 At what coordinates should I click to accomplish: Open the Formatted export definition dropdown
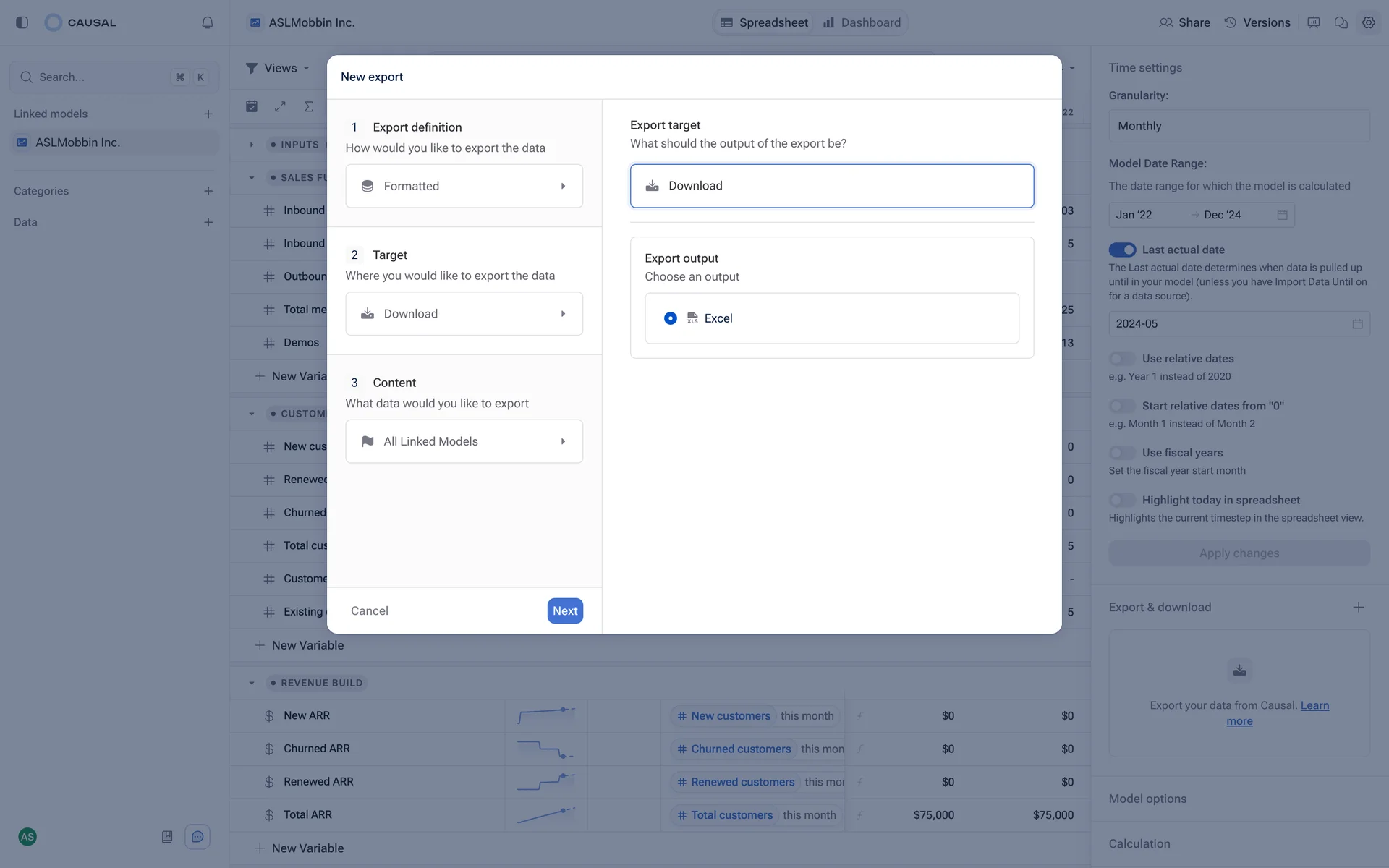point(464,186)
